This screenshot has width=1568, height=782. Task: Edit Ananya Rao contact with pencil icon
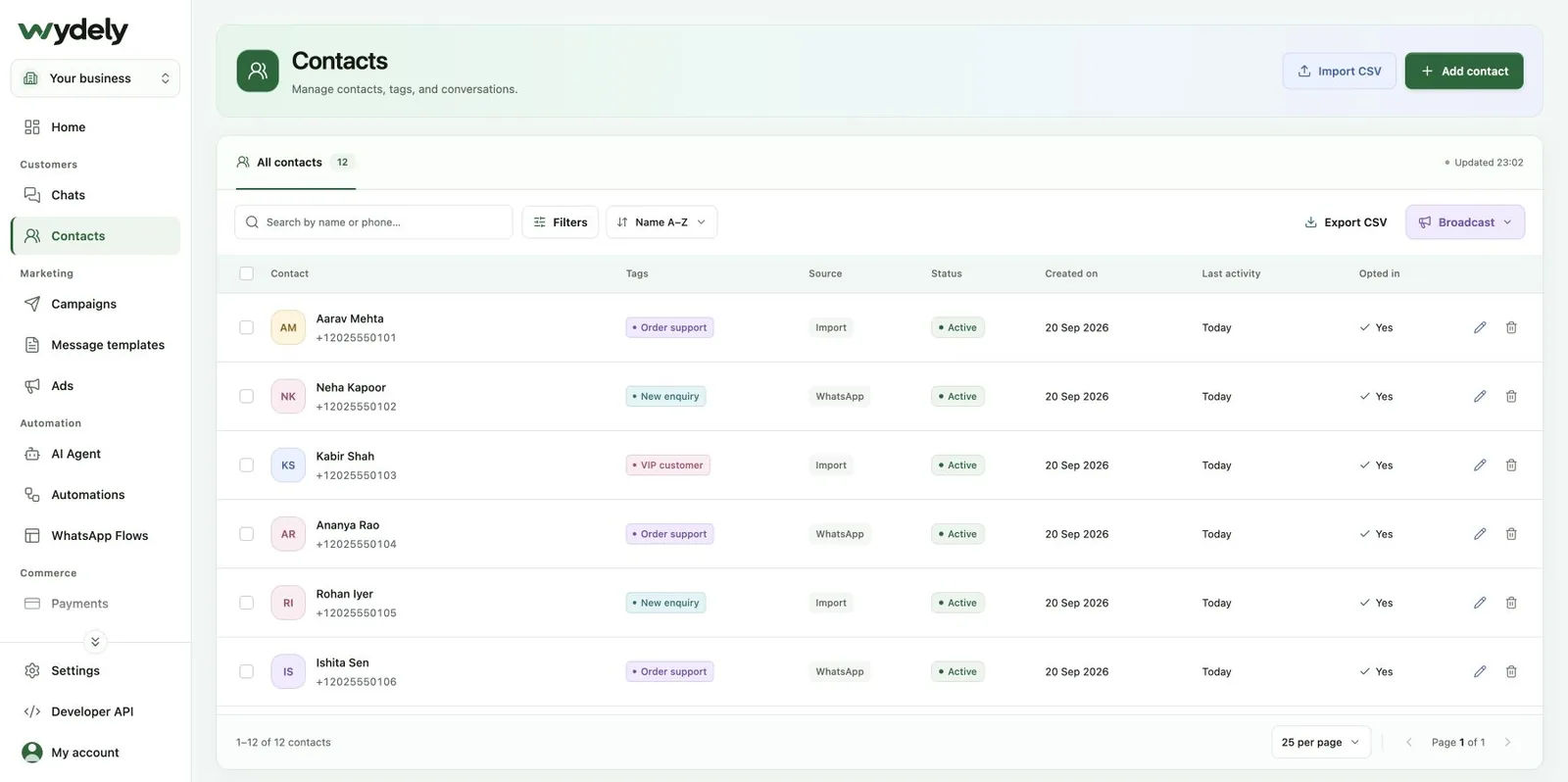point(1480,534)
